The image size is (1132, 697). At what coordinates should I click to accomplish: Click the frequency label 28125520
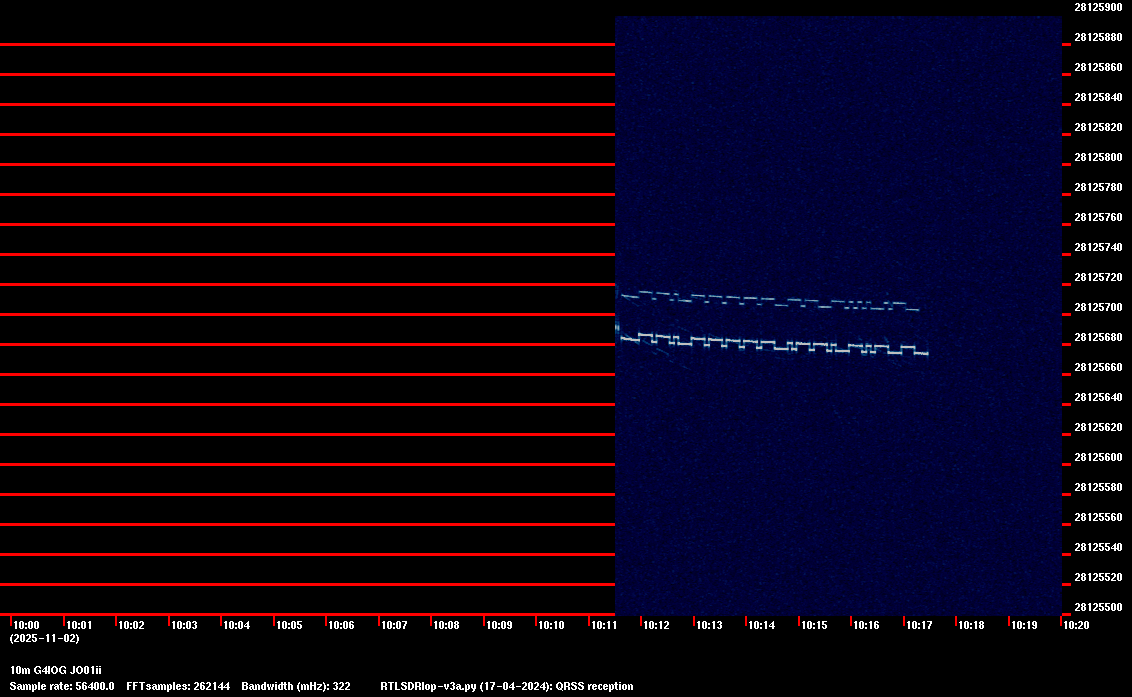point(1099,577)
